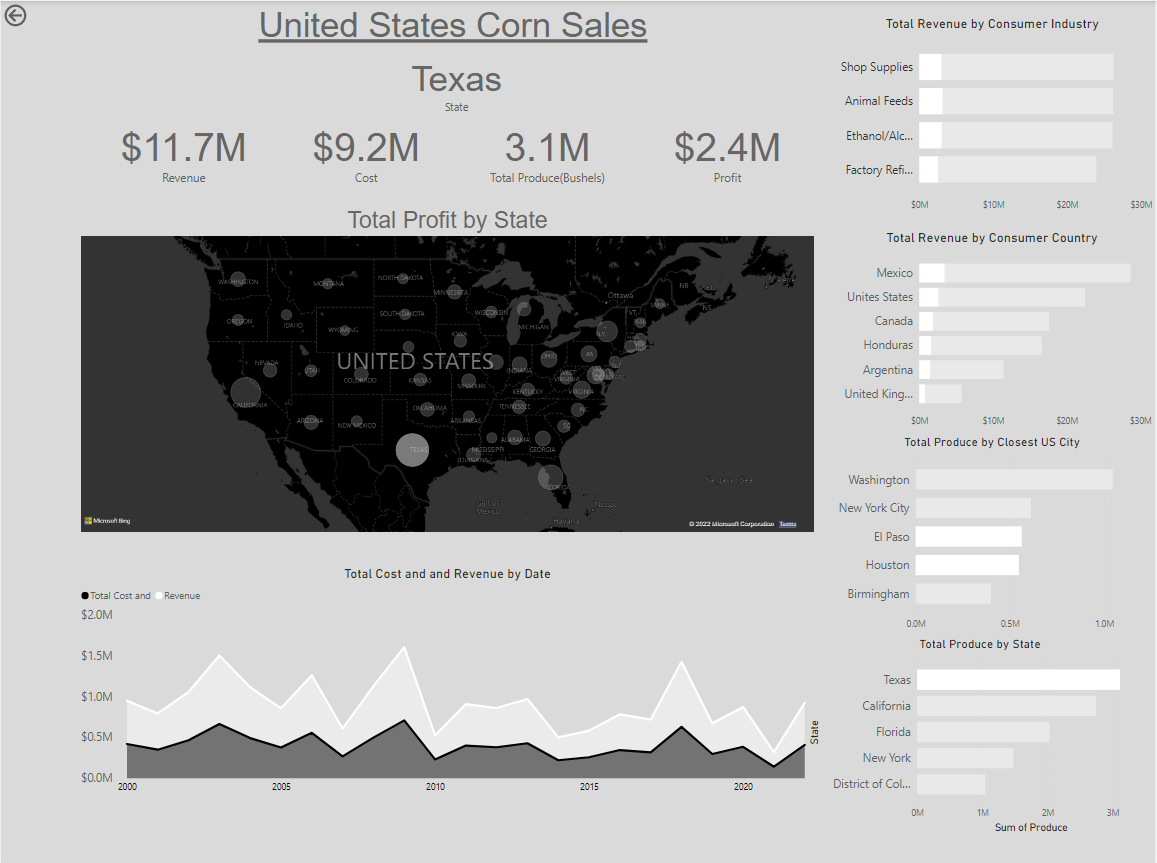Select the Florida bubble on the map
Screen dimensions: 1157x863
(550, 477)
